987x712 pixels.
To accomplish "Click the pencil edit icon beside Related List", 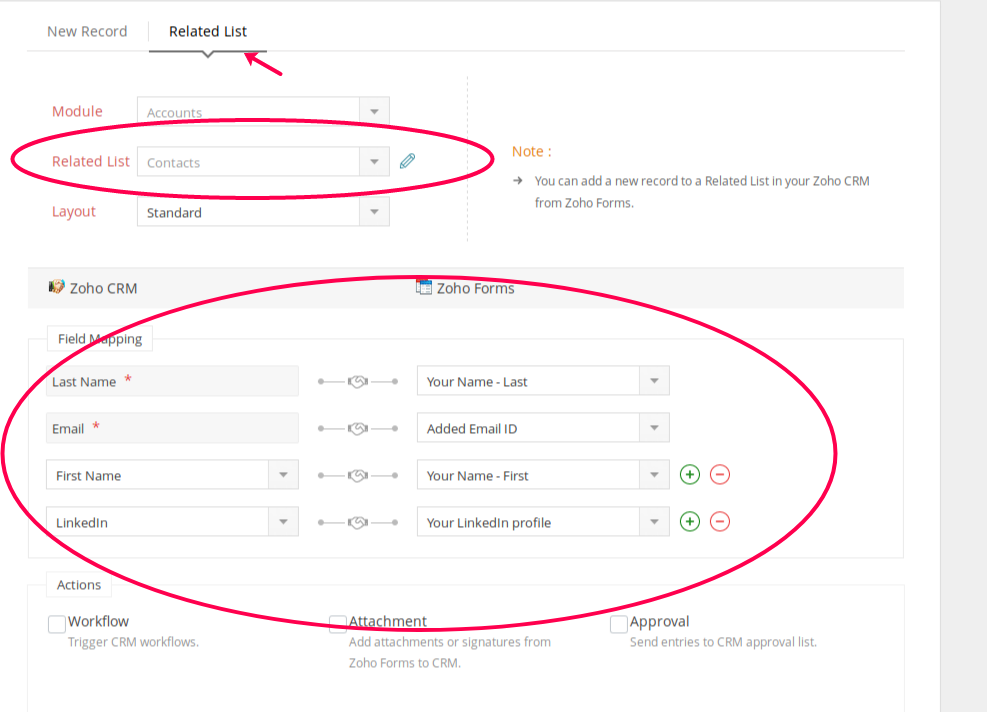I will point(407,161).
